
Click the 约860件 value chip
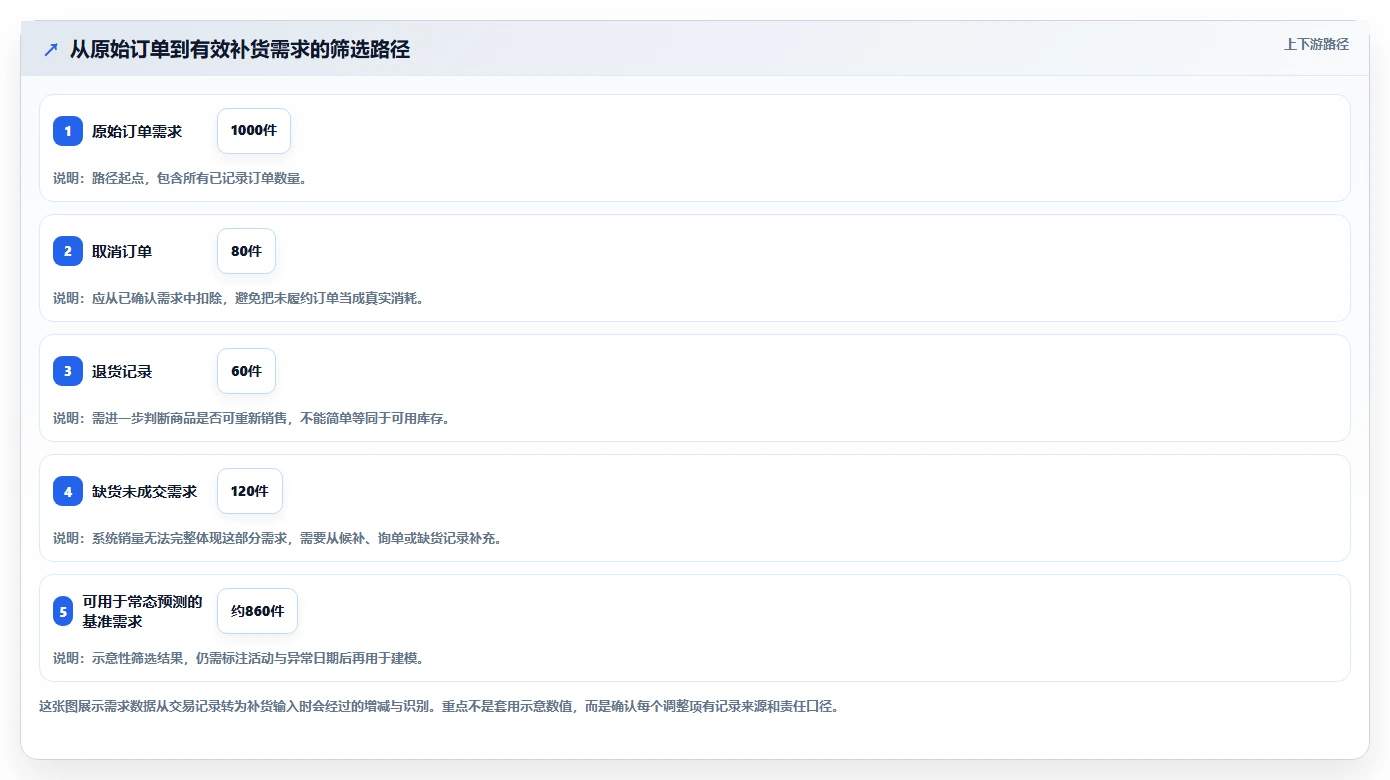tap(257, 611)
